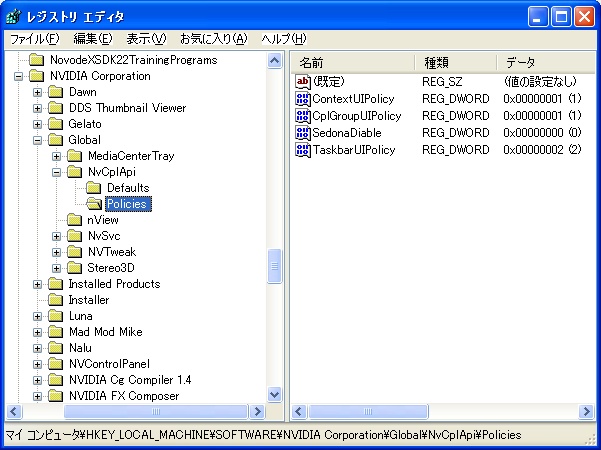Expand the NVTweak key
Screen dimensions: 601x450
coord(56,252)
